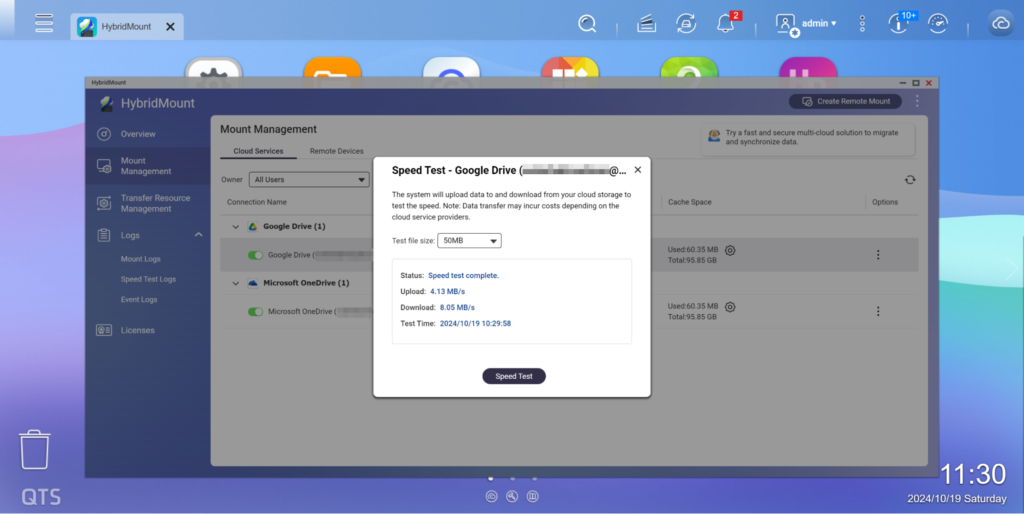
Task: Open the QTS notifications bell icon
Action: tap(726, 24)
